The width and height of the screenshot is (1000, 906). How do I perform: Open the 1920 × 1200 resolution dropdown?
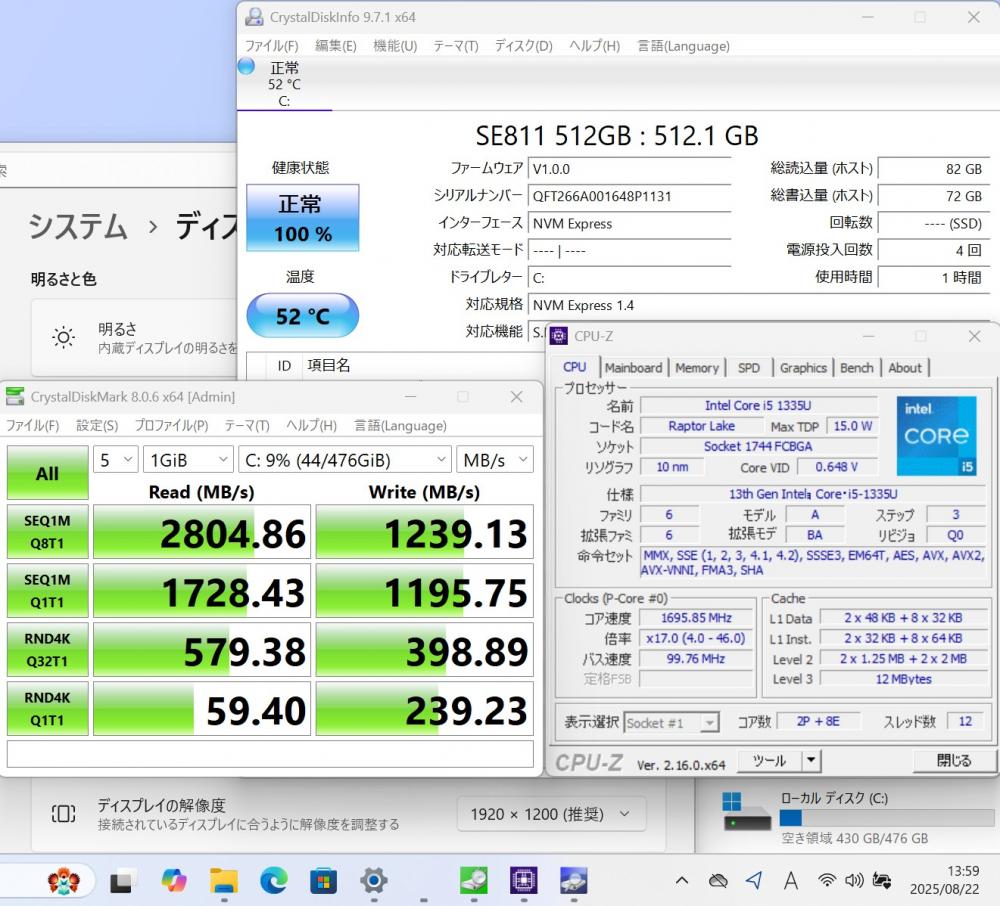(551, 814)
